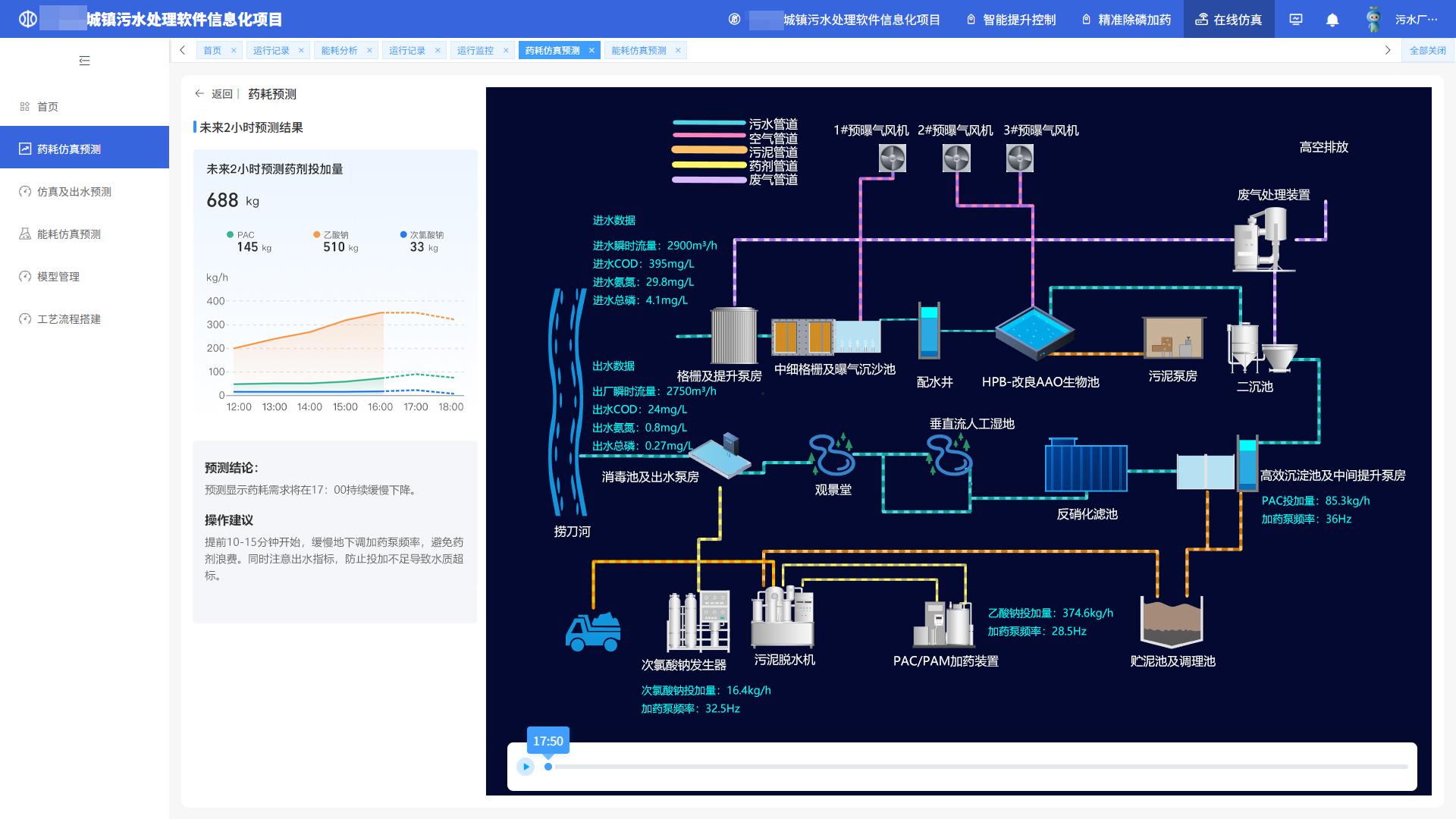Click the notification bell icon
The height and width of the screenshot is (819, 1456).
[1332, 20]
